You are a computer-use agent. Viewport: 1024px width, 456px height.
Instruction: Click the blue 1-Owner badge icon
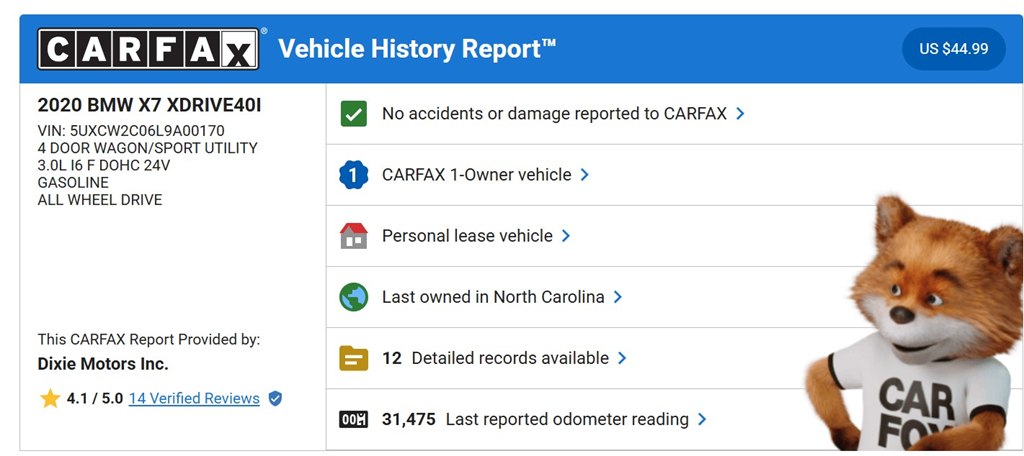click(x=353, y=175)
